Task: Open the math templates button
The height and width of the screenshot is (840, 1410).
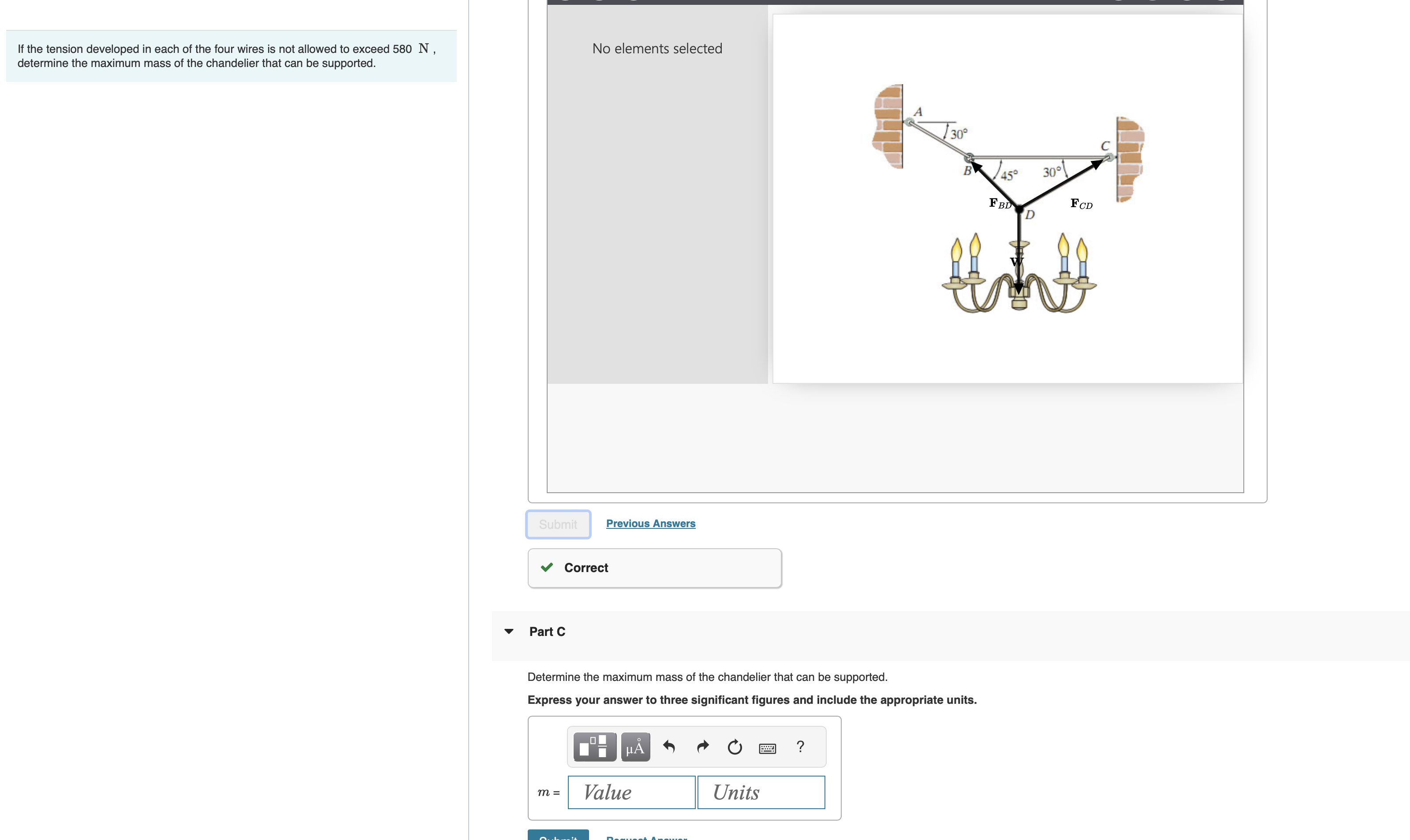Action: [595, 747]
